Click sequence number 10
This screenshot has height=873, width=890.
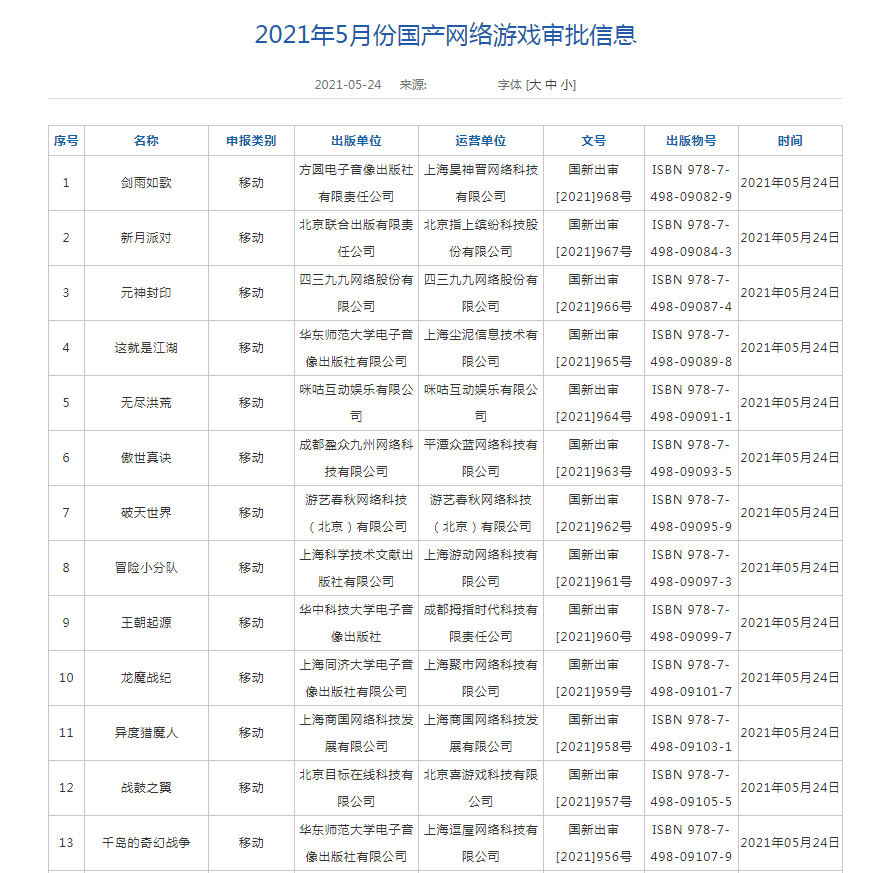pyautogui.click(x=66, y=678)
